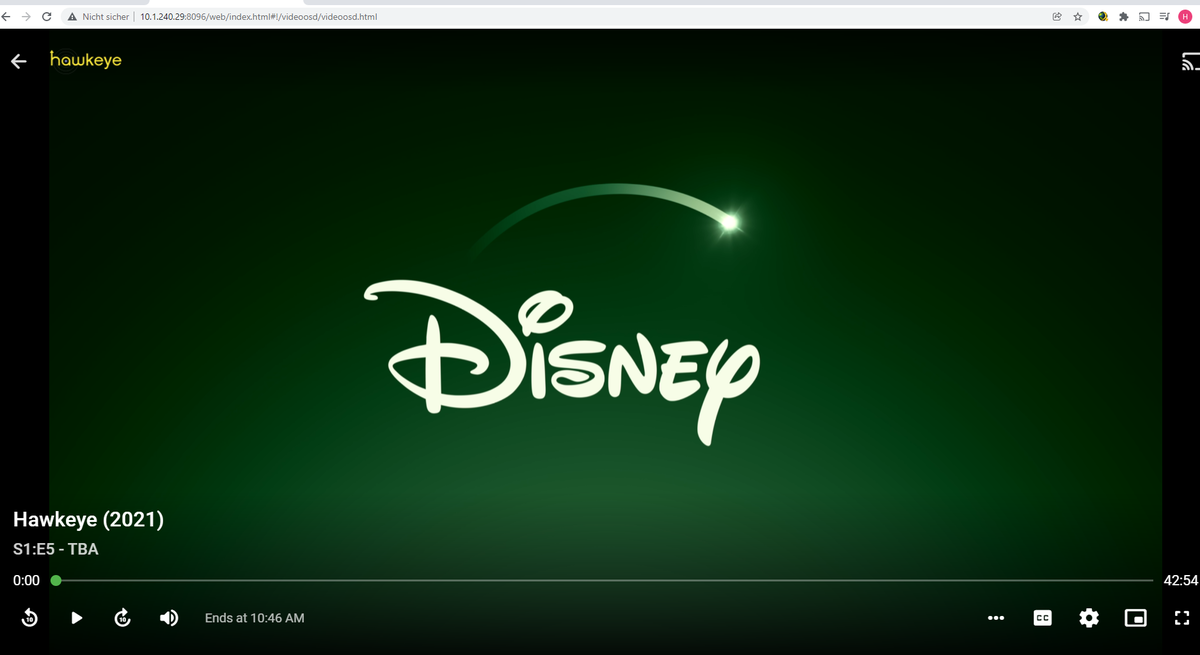Open the more options menu
Image resolution: width=1200 pixels, height=655 pixels.
996,618
